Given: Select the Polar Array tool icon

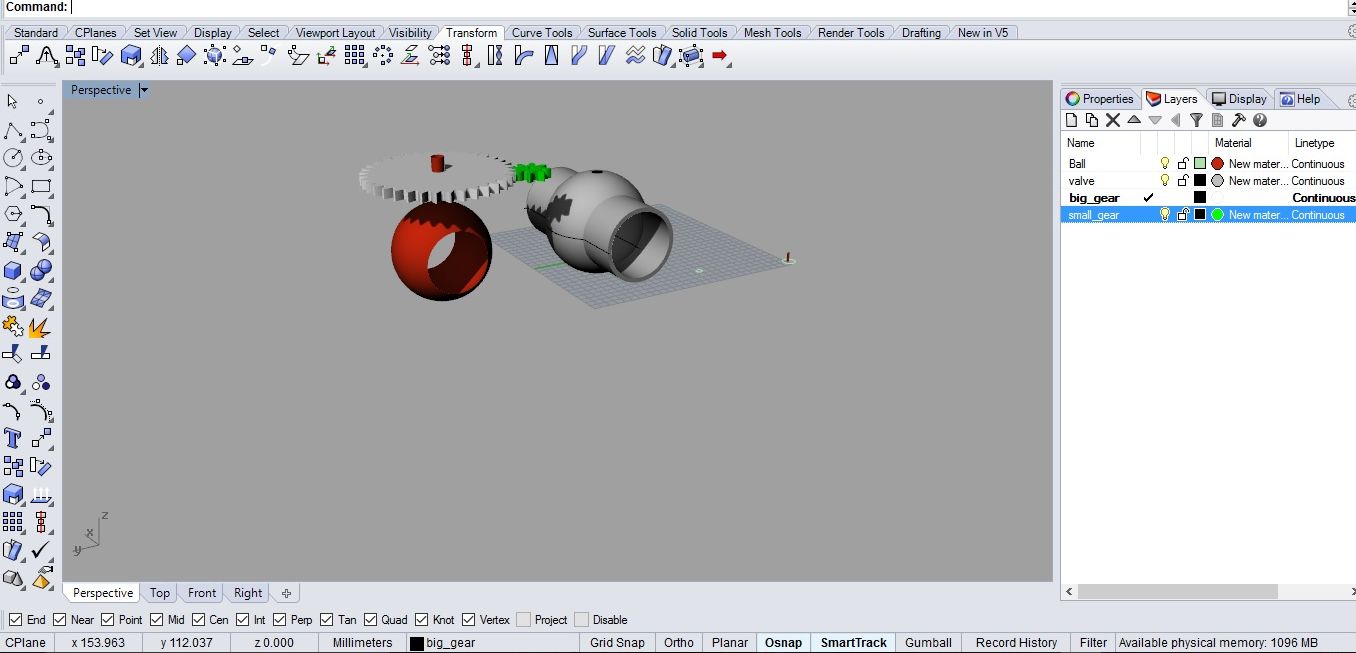Looking at the screenshot, I should click(x=383, y=56).
